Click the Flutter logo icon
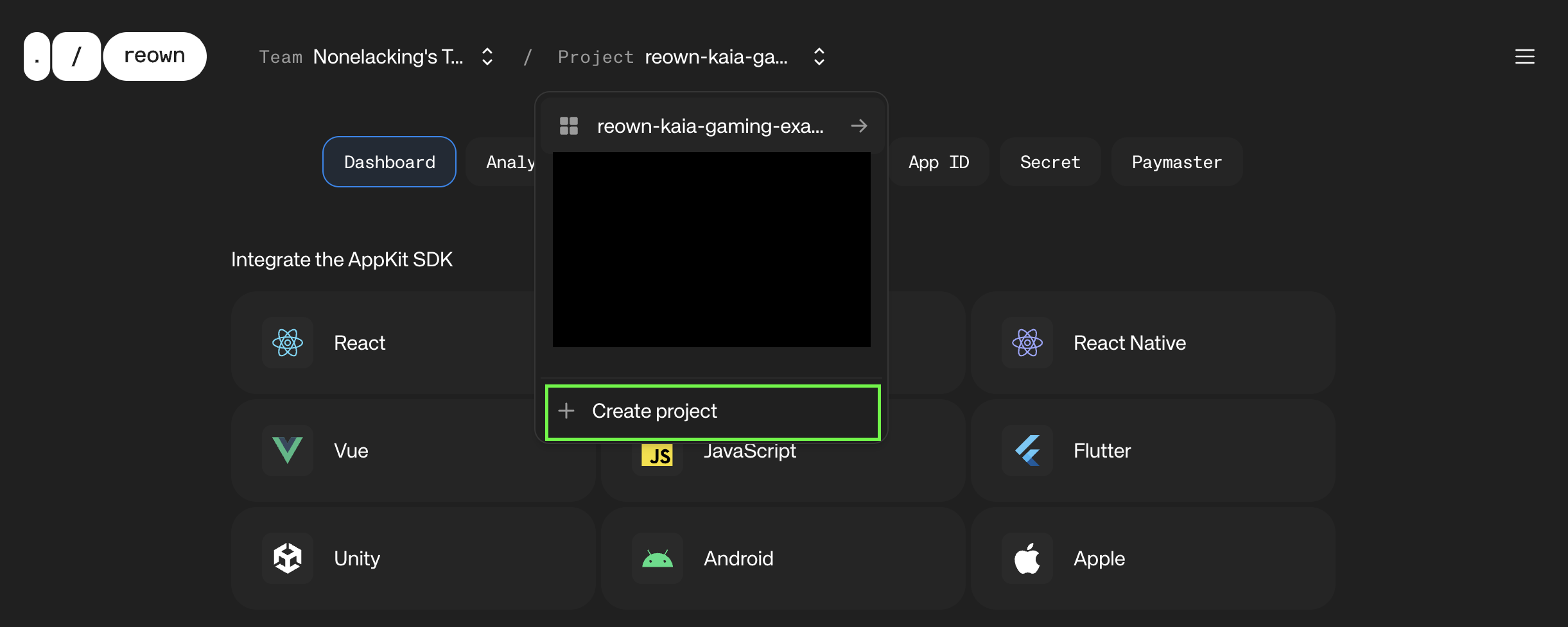Viewport: 1568px width, 627px height. [1027, 451]
